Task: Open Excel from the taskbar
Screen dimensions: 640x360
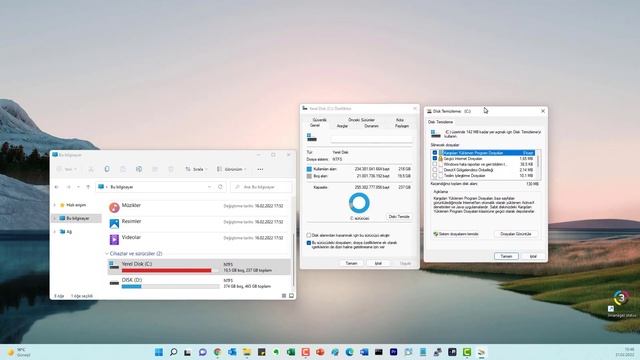Action: tap(291, 352)
